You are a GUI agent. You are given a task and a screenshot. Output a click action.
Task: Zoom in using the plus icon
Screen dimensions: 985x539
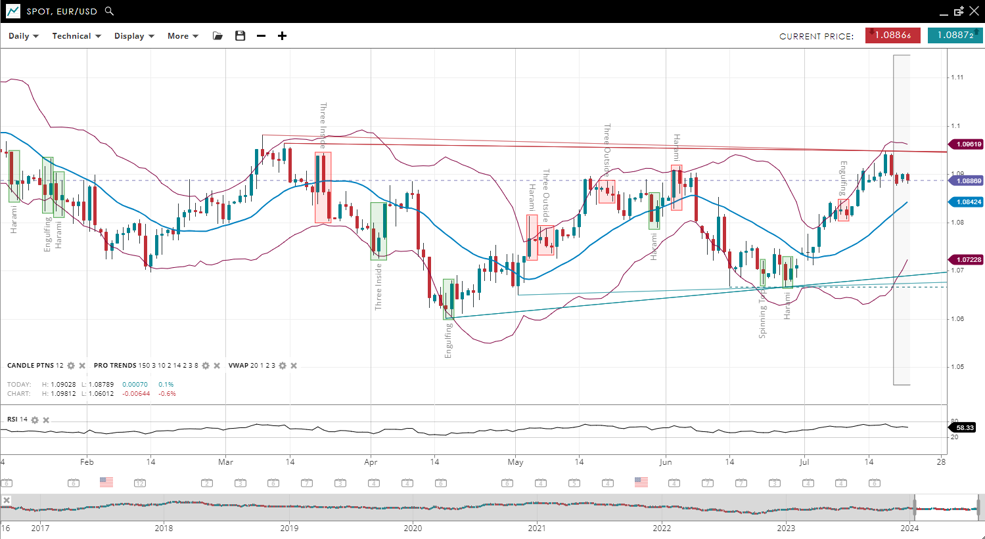(x=282, y=36)
